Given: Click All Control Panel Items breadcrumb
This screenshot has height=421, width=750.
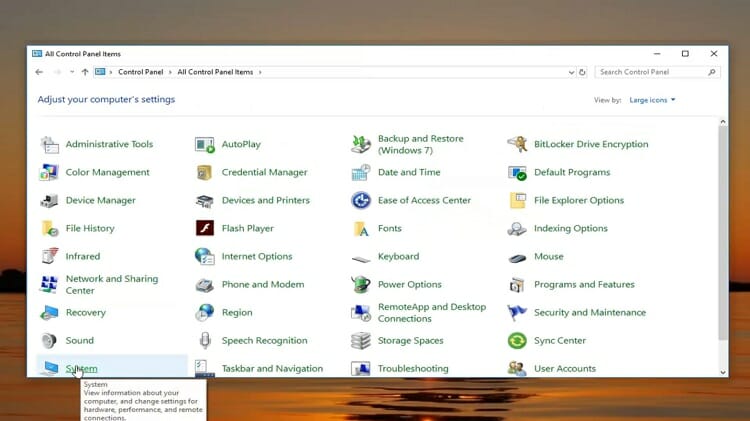Looking at the screenshot, I should (x=215, y=72).
